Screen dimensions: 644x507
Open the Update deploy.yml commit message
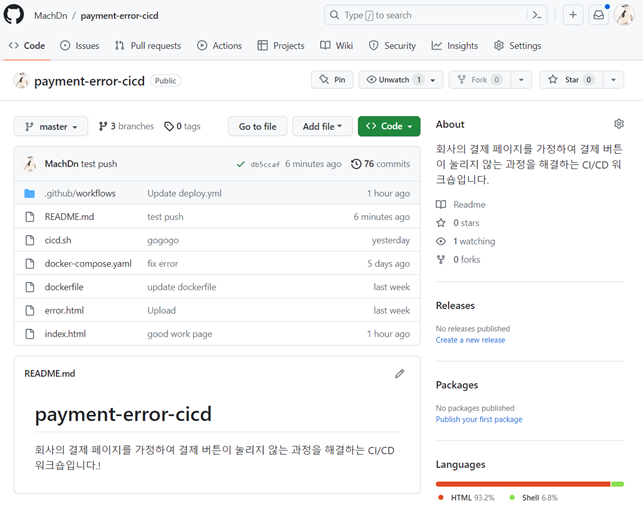tap(184, 193)
